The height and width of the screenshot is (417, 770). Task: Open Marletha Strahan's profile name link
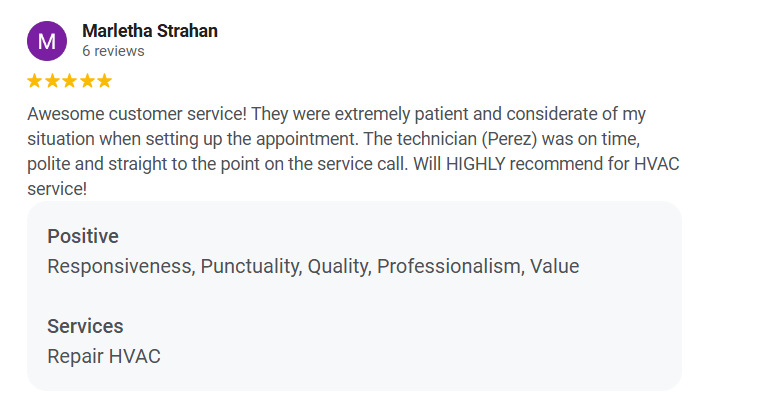tap(150, 31)
